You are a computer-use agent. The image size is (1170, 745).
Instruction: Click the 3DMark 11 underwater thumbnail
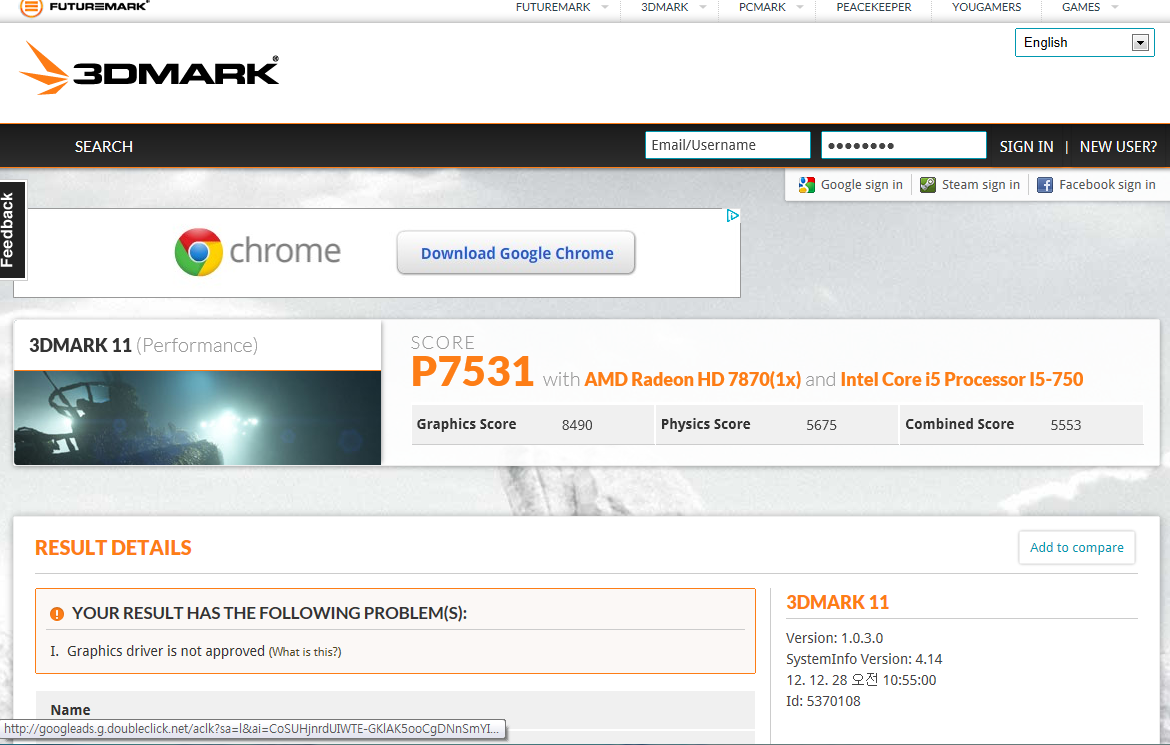click(x=198, y=418)
